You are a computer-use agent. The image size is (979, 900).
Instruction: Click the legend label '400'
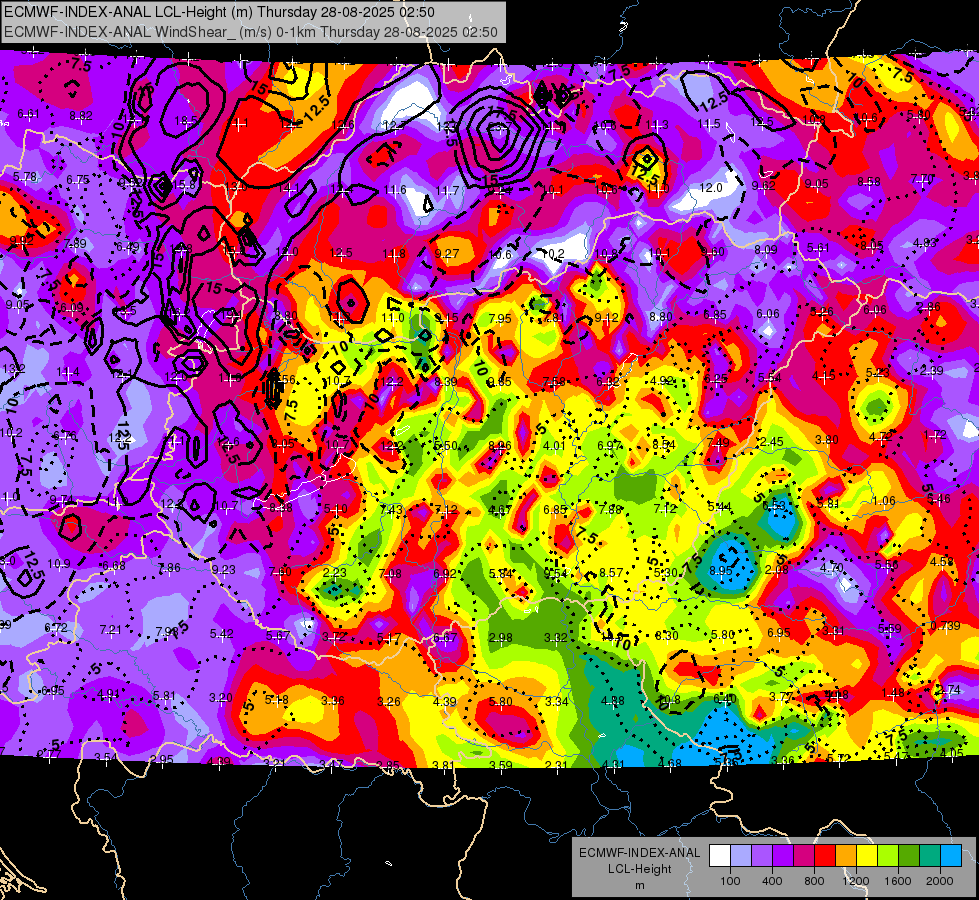point(772,881)
